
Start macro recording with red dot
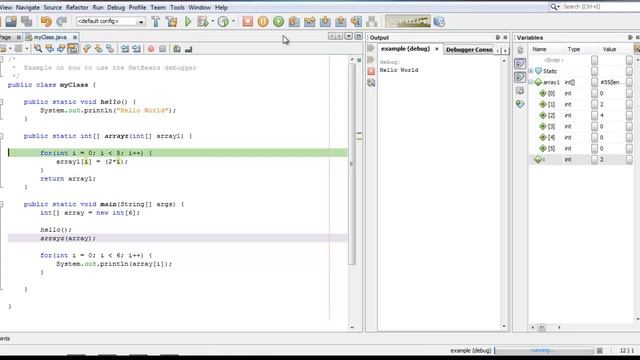(151, 49)
